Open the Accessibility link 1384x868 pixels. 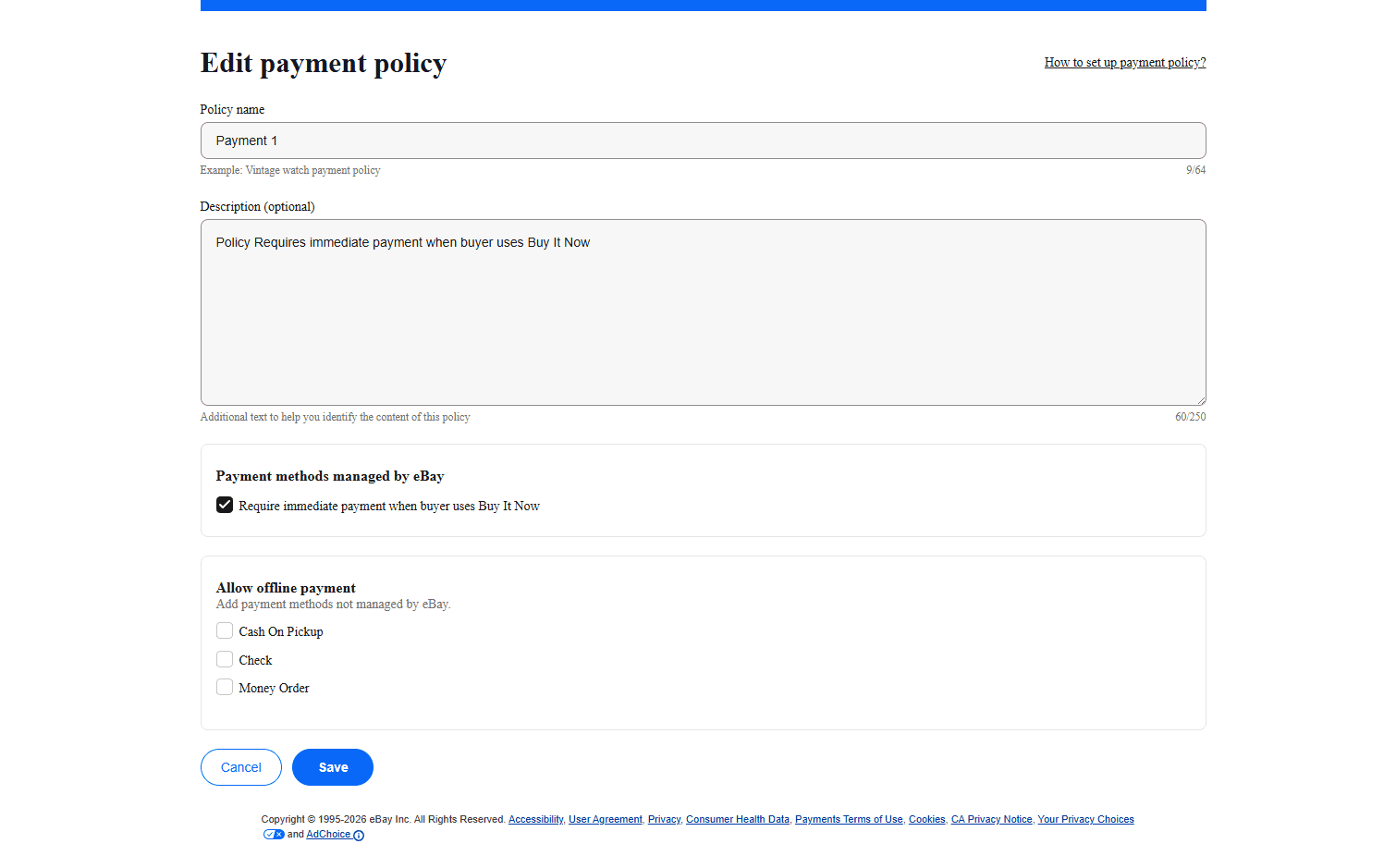tap(535, 819)
